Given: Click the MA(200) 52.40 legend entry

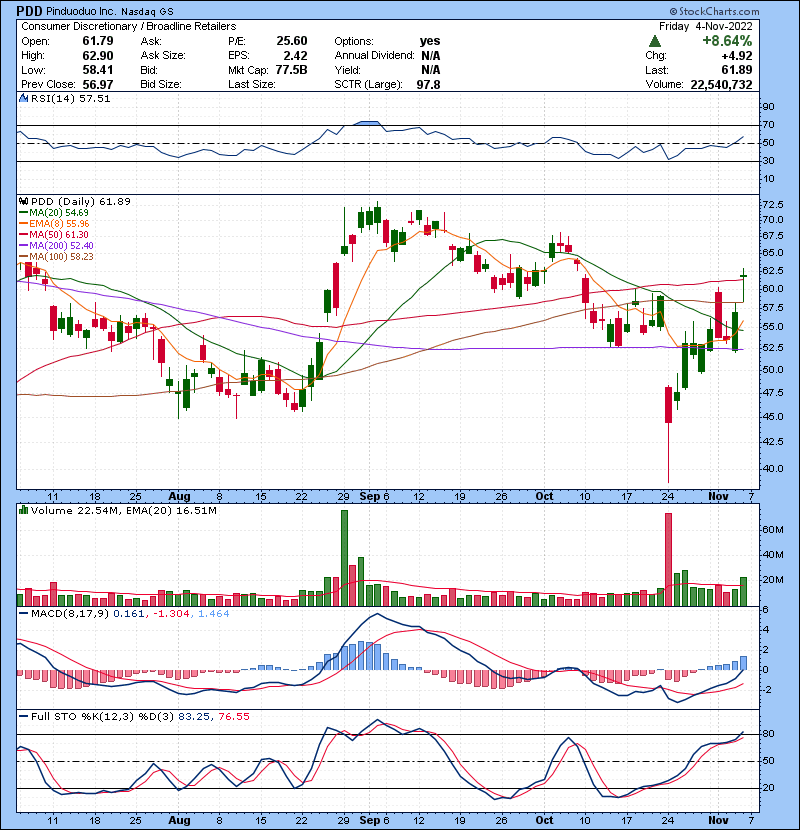Looking at the screenshot, I should (61, 245).
